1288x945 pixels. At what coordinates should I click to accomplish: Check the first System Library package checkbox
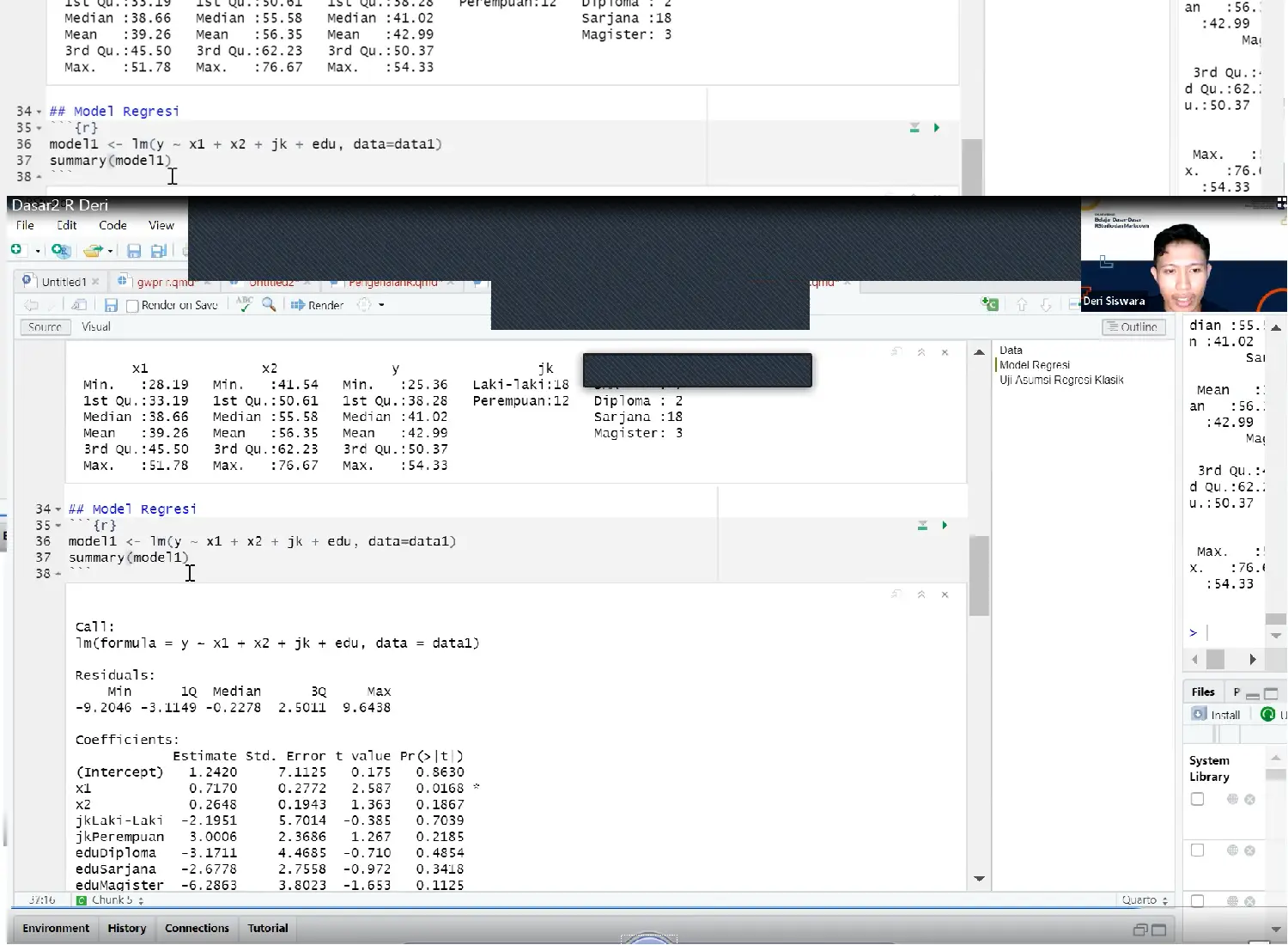point(1197,799)
